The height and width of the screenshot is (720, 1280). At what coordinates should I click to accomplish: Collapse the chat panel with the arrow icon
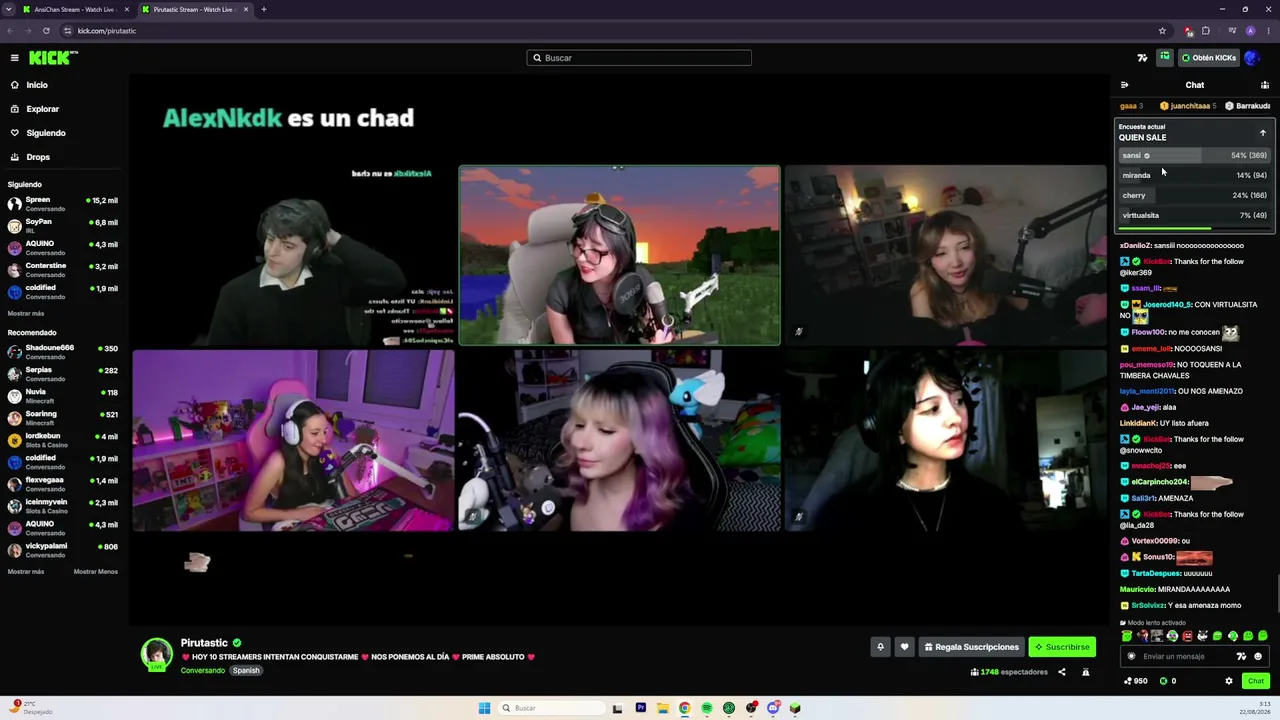coord(1124,85)
